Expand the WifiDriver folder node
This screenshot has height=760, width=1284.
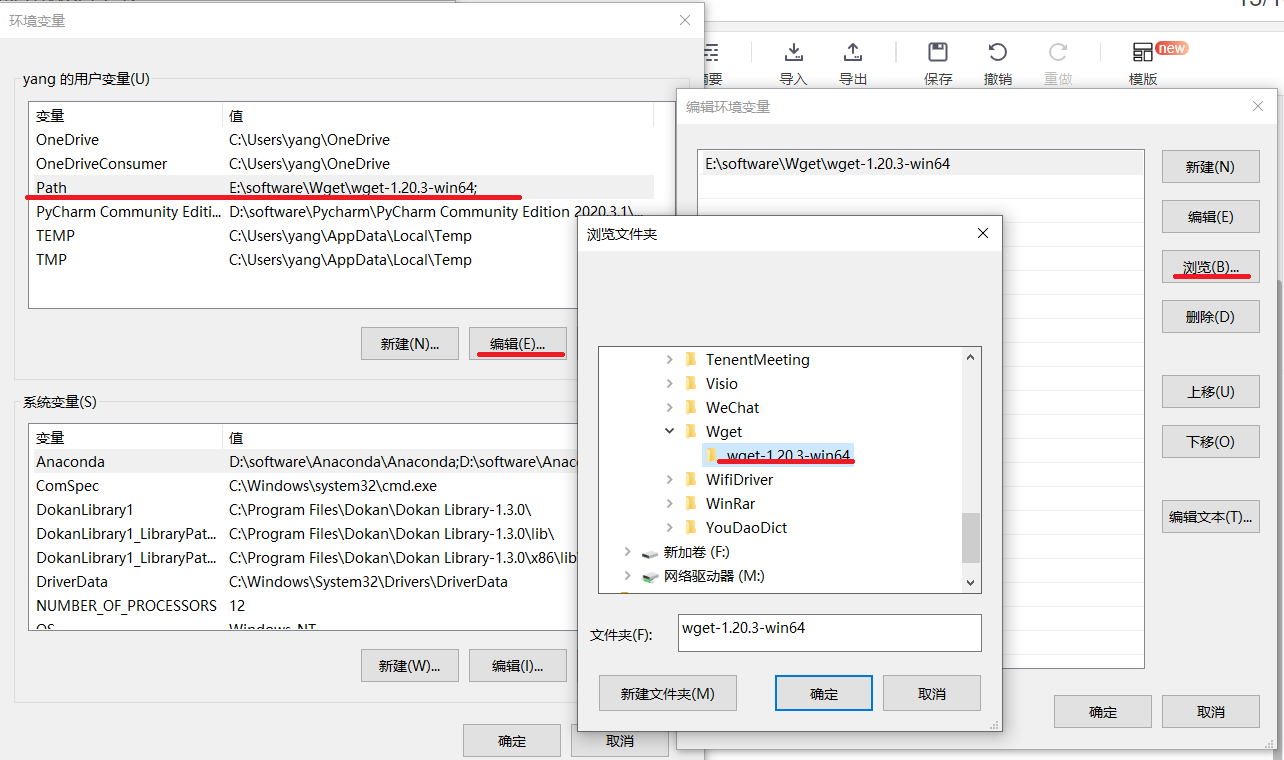tap(670, 479)
